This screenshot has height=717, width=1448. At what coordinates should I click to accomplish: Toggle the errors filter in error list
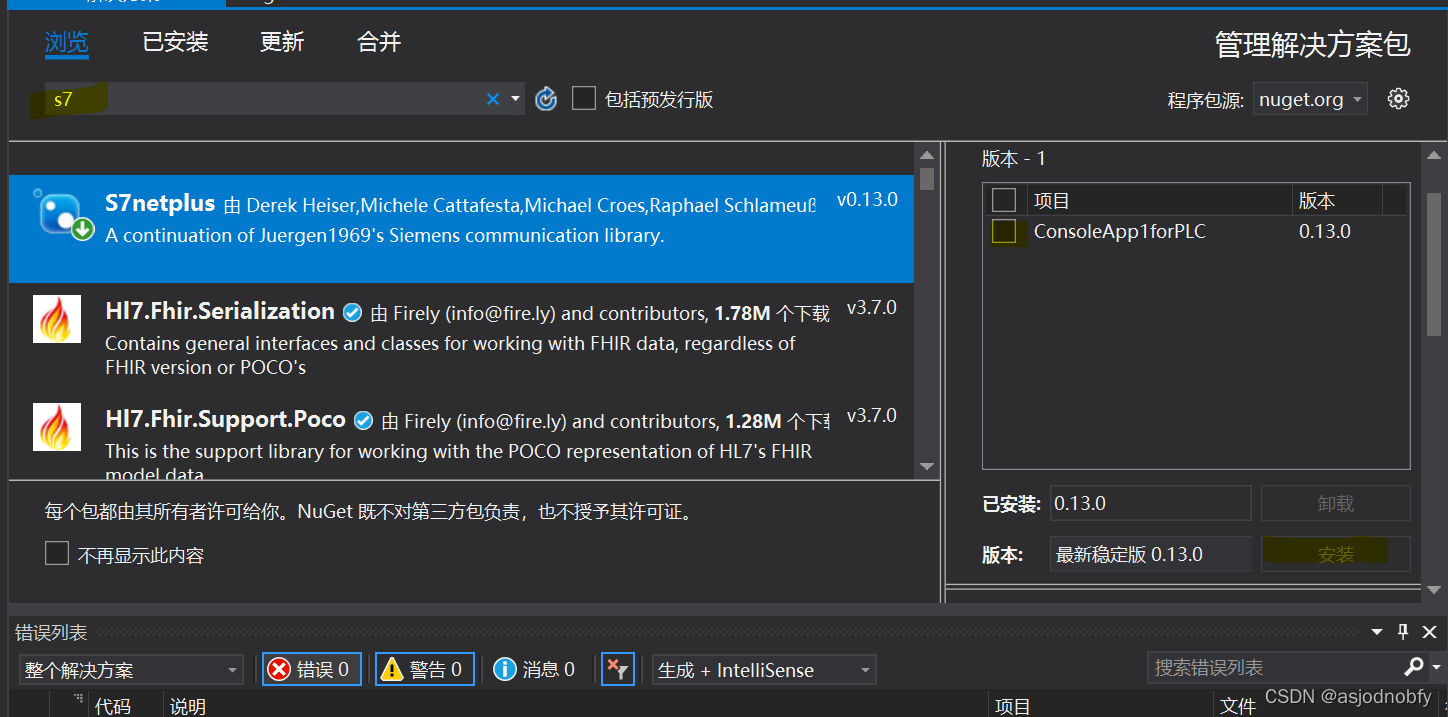pyautogui.click(x=312, y=669)
